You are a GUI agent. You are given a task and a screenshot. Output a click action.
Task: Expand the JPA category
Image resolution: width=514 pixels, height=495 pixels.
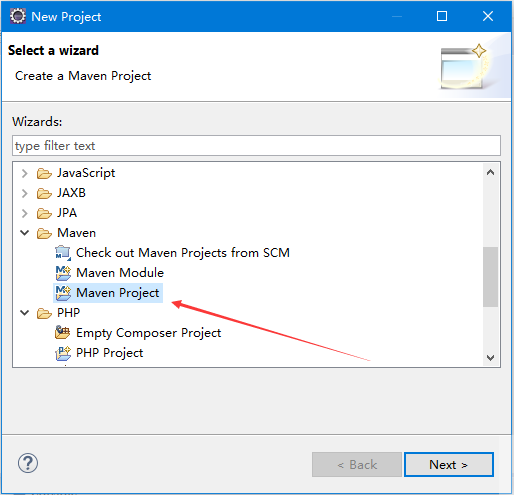tap(24, 213)
